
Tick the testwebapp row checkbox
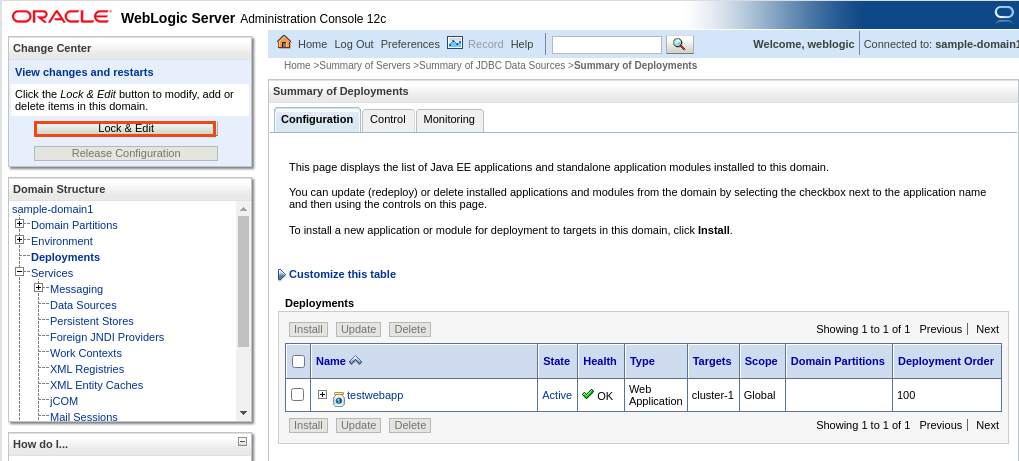[298, 395]
